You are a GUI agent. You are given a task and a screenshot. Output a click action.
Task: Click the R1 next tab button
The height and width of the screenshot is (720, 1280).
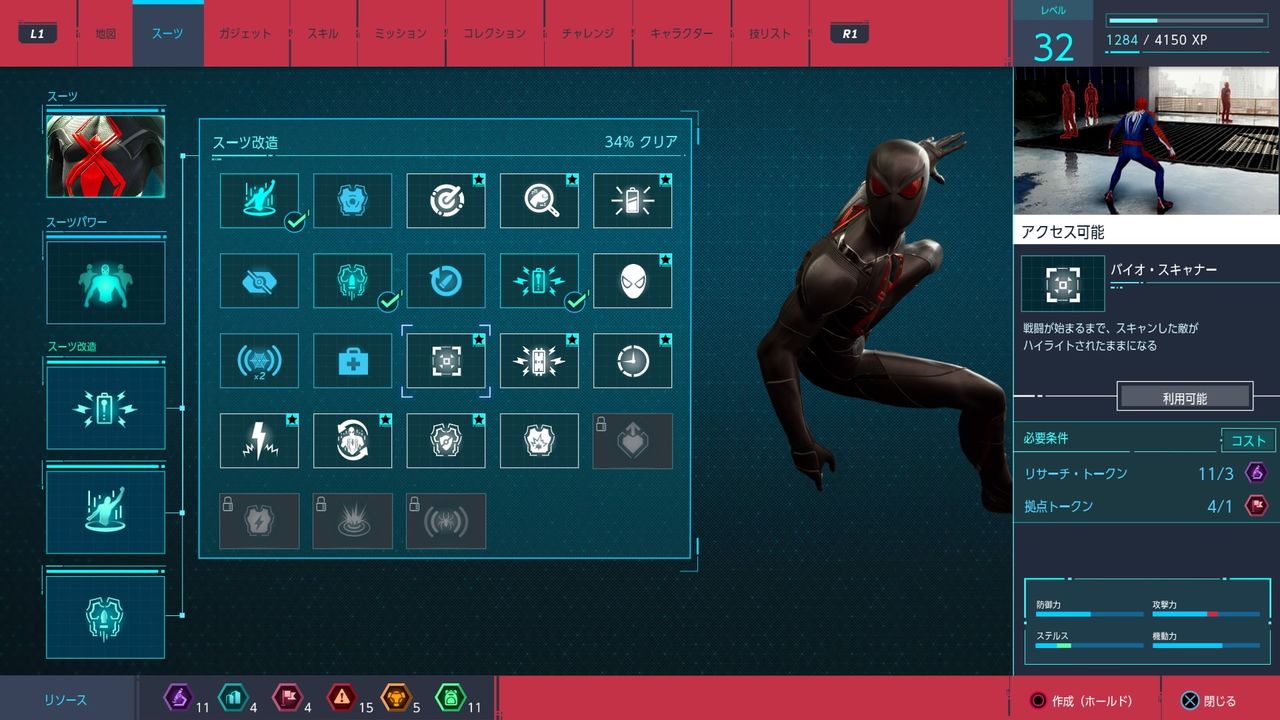click(x=850, y=33)
